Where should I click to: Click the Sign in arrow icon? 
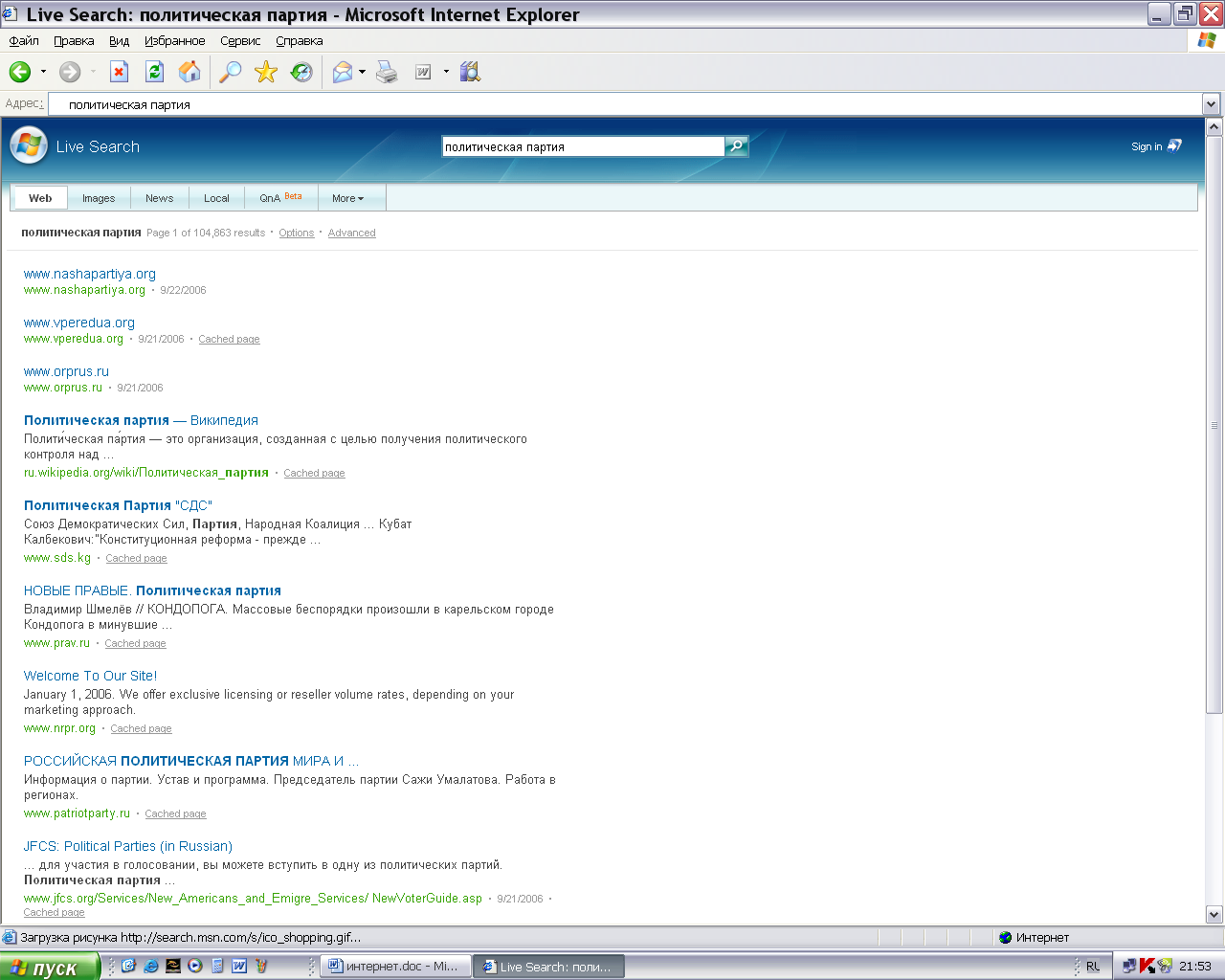point(1174,145)
